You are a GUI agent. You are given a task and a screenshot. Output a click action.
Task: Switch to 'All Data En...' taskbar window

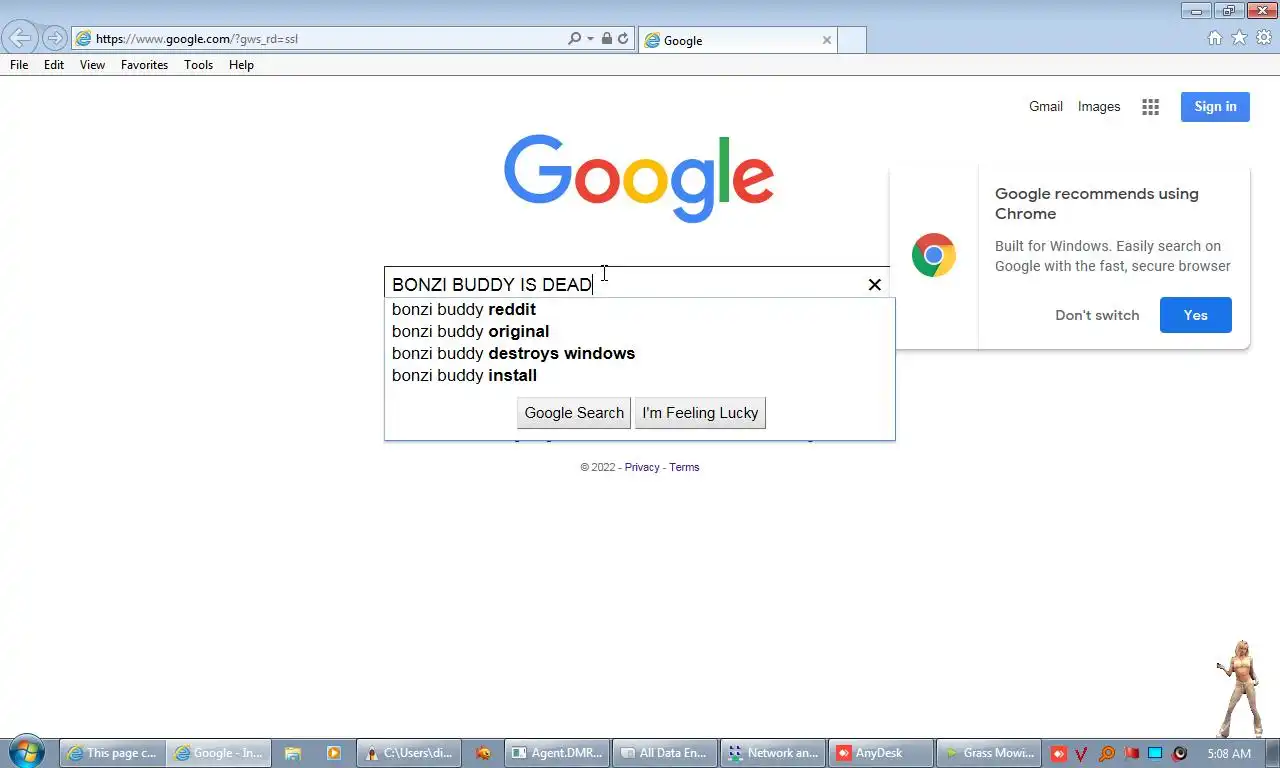point(665,753)
